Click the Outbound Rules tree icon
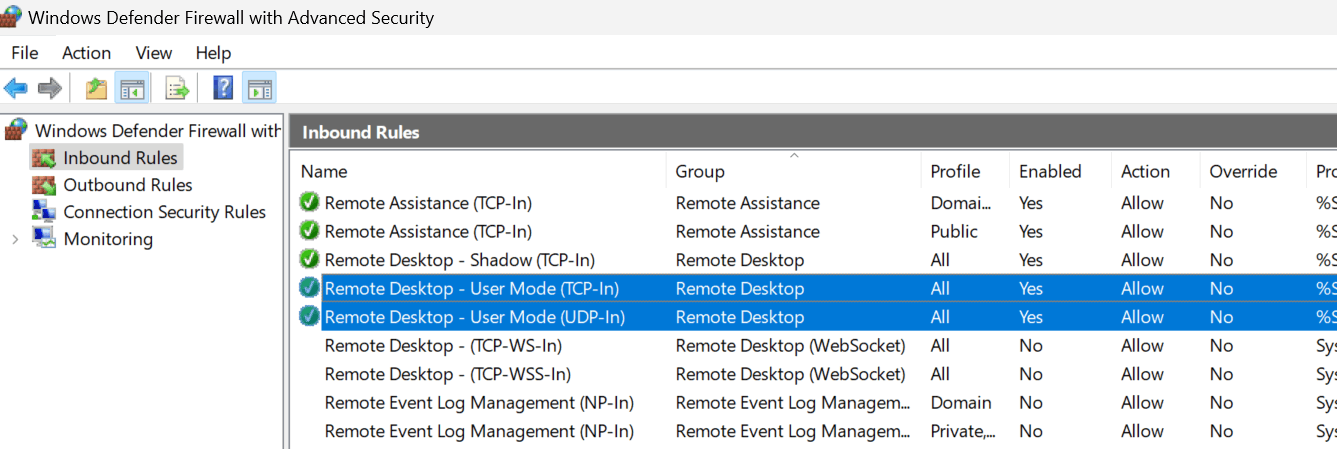Screen dimensions: 1337x449 (x=44, y=185)
